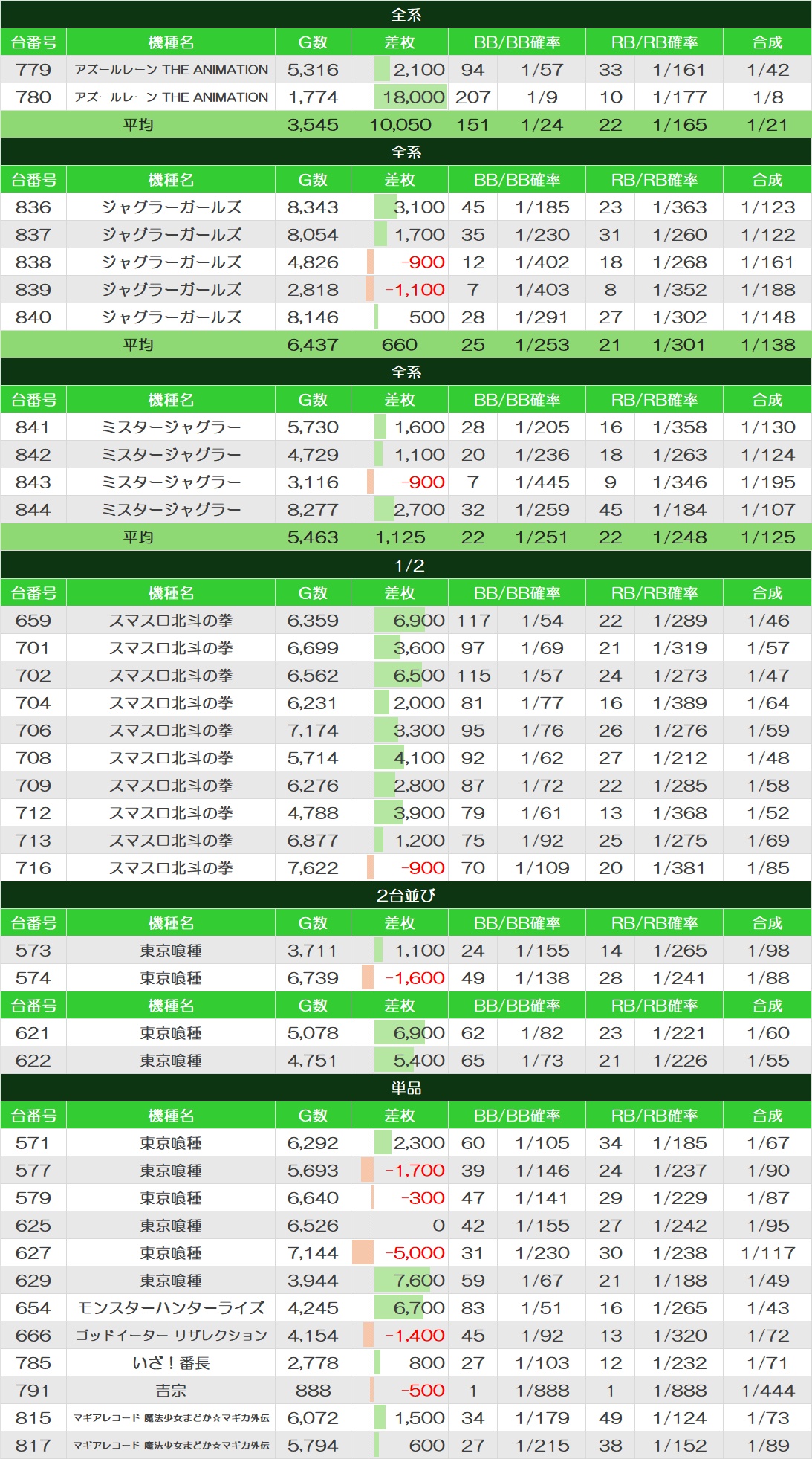Select the 660 average difference value
Image resolution: width=812 pixels, height=1459 pixels.
point(400,345)
